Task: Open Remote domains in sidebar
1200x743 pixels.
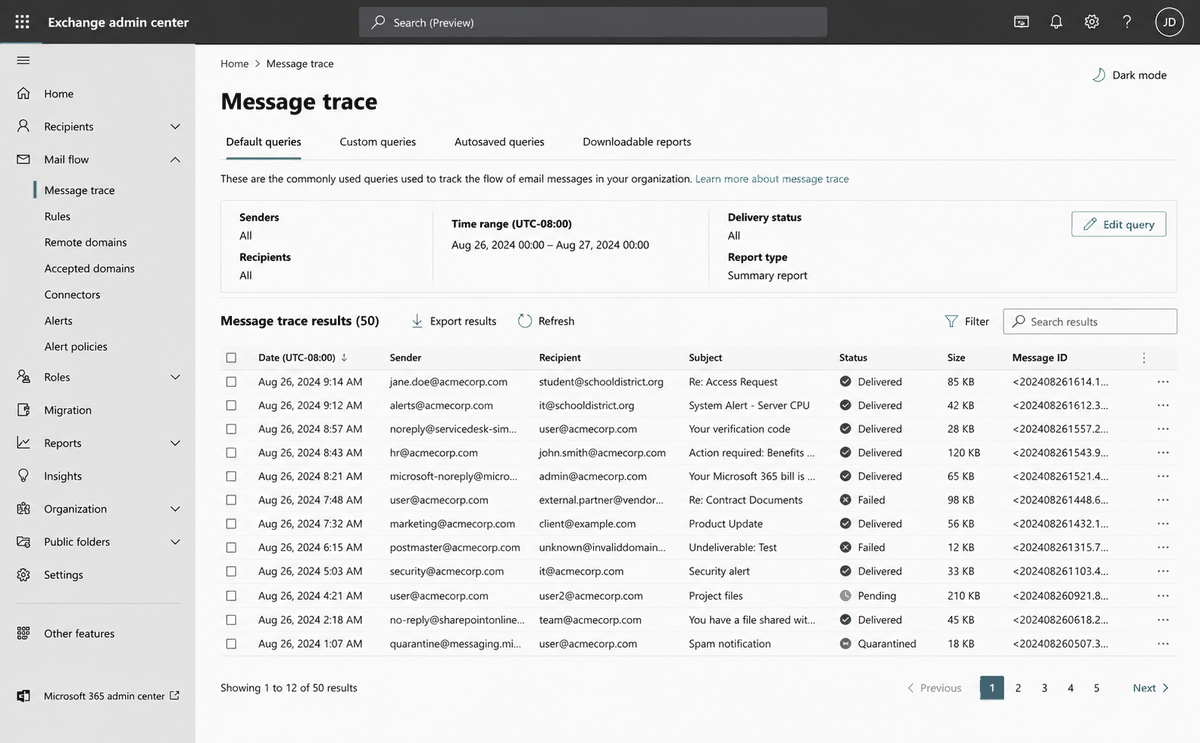Action: pos(85,242)
